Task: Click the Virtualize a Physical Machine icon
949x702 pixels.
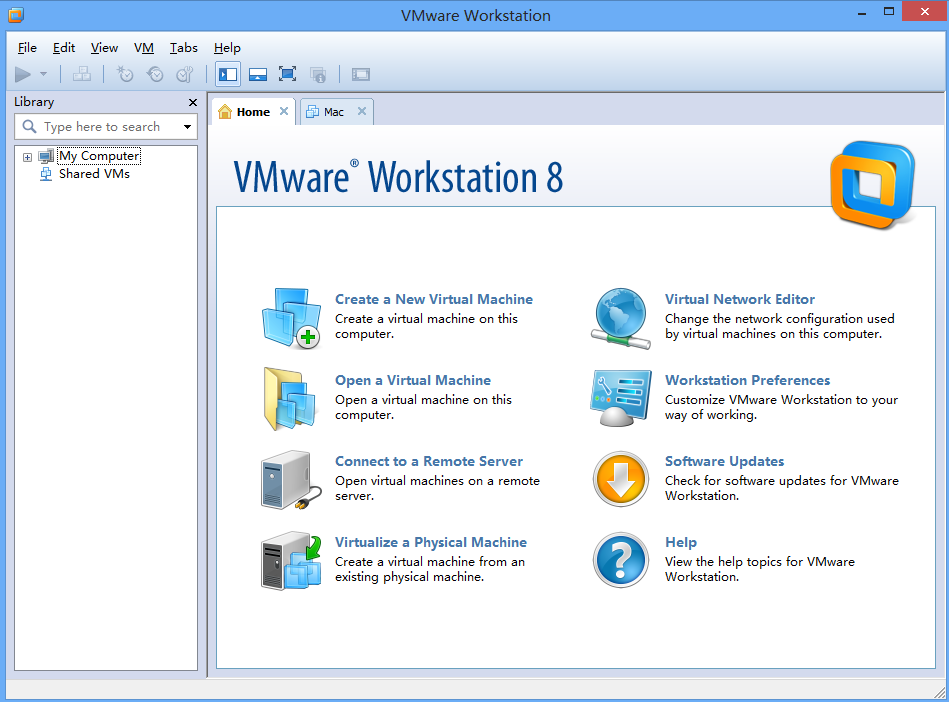Action: tap(291, 561)
